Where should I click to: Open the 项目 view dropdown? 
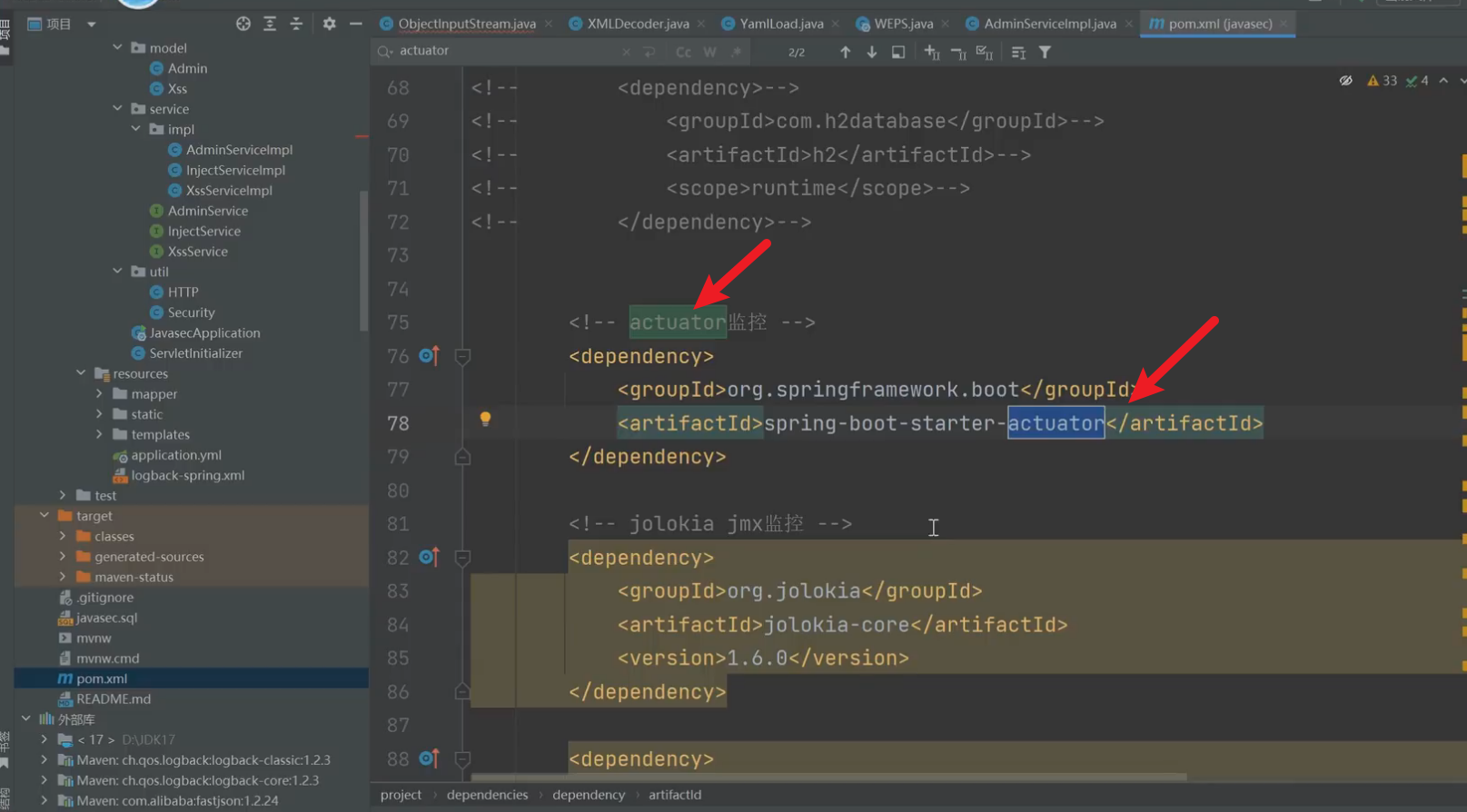coord(91,24)
